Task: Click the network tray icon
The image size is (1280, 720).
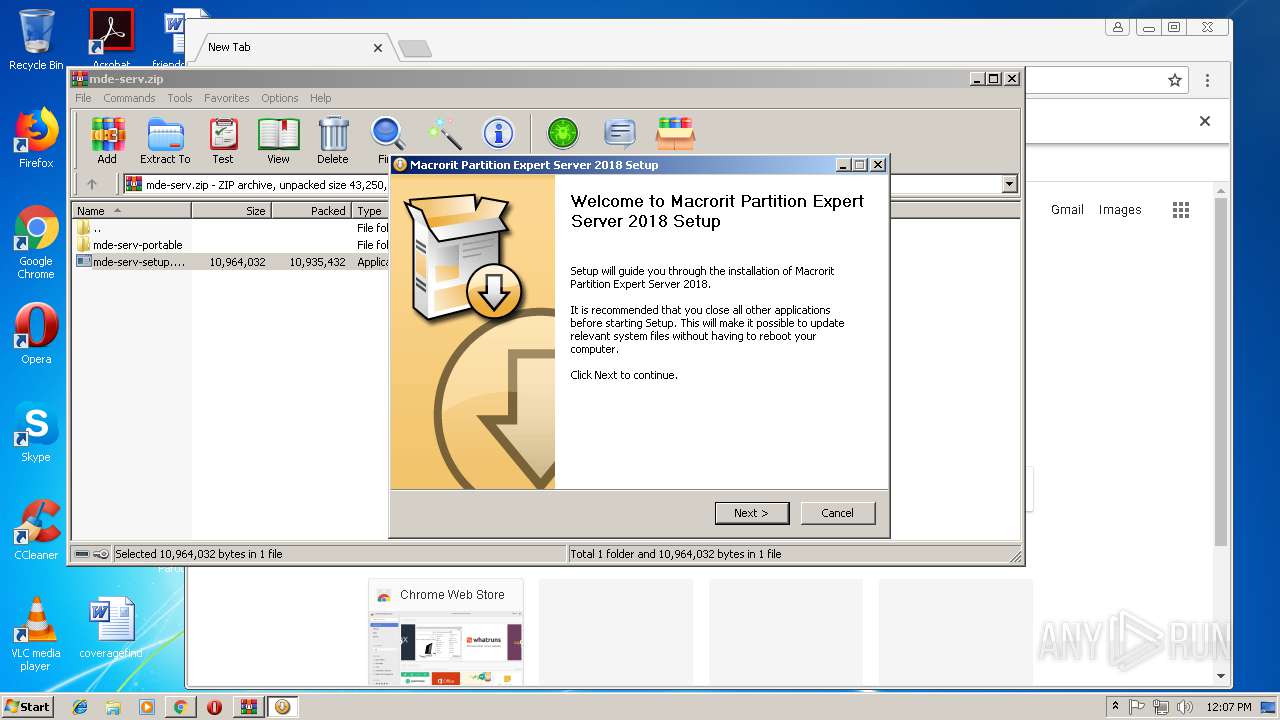Action: [x=1161, y=707]
